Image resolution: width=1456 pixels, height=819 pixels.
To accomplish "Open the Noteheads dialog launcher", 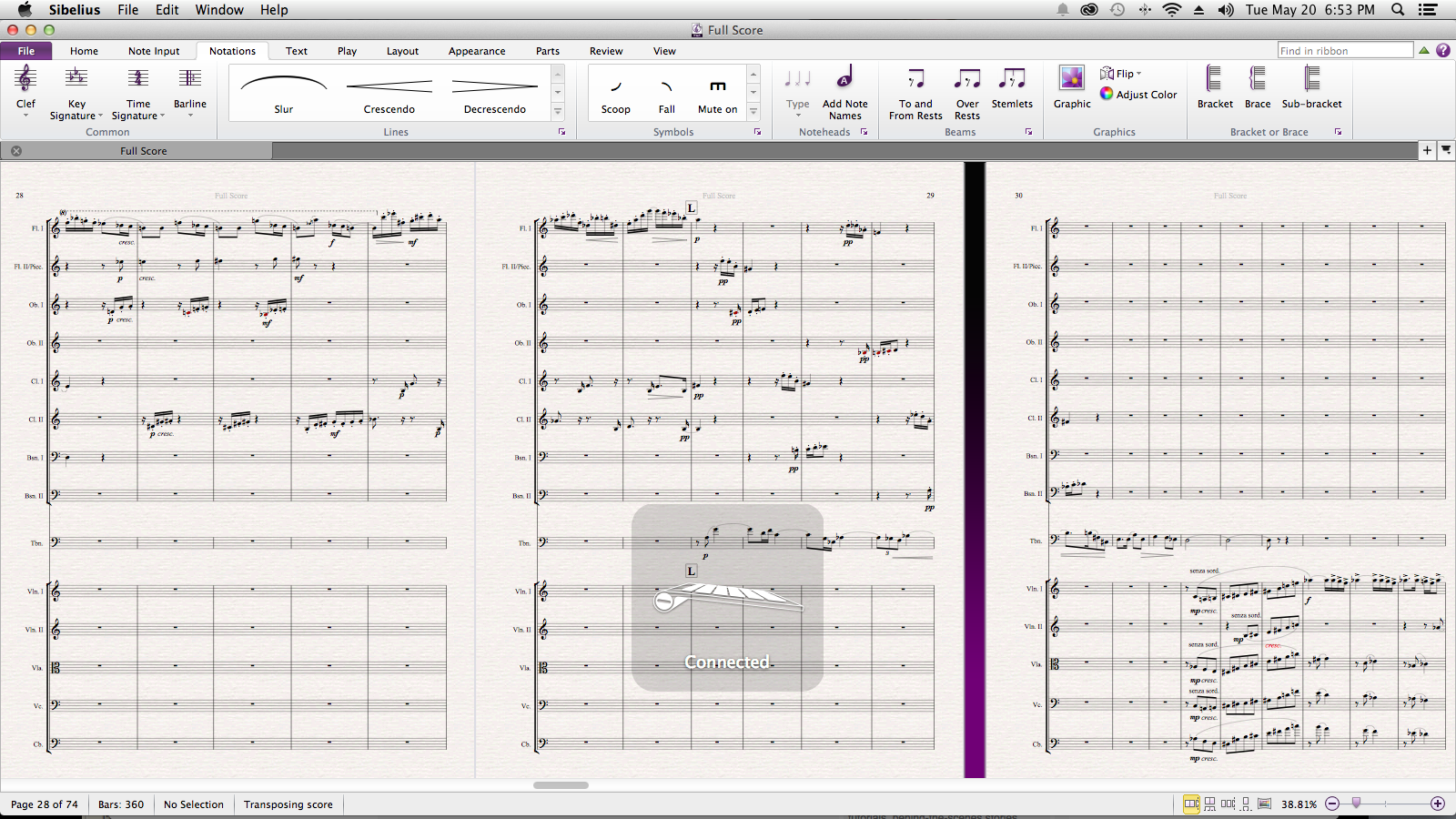I will [x=864, y=132].
